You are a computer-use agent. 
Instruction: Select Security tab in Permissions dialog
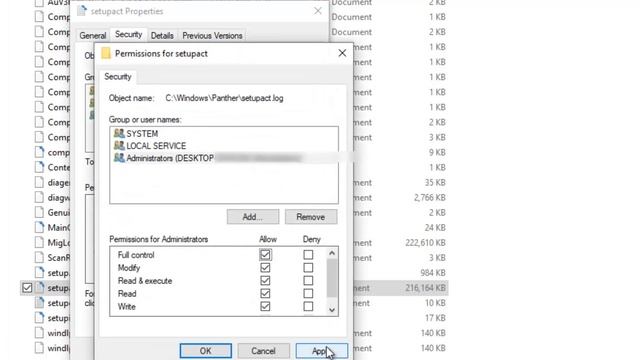pos(118,77)
